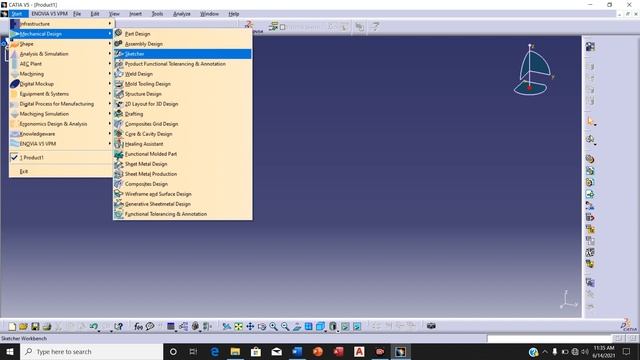
Task: Click Swap Visible Space icon
Action: pyautogui.click(x=357, y=326)
